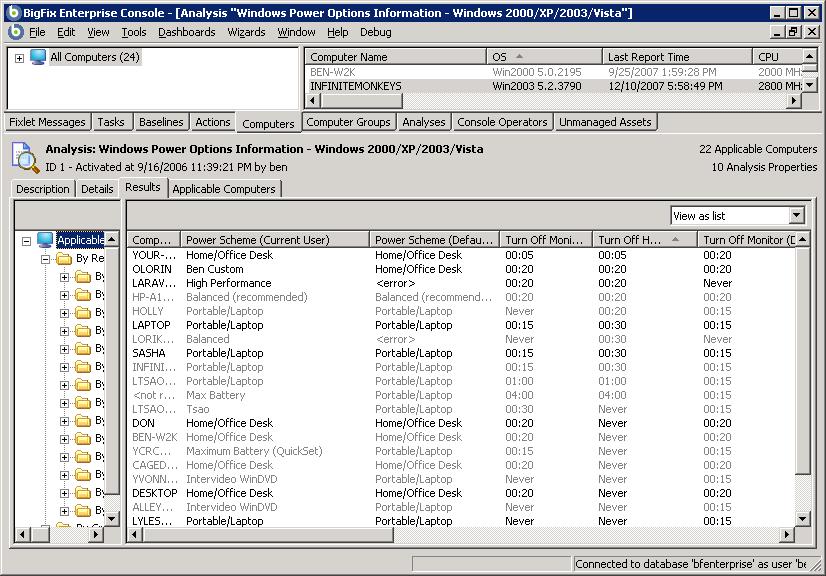The image size is (826, 576).
Task: Click the 22 Applicable Computers text
Action: [x=758, y=149]
